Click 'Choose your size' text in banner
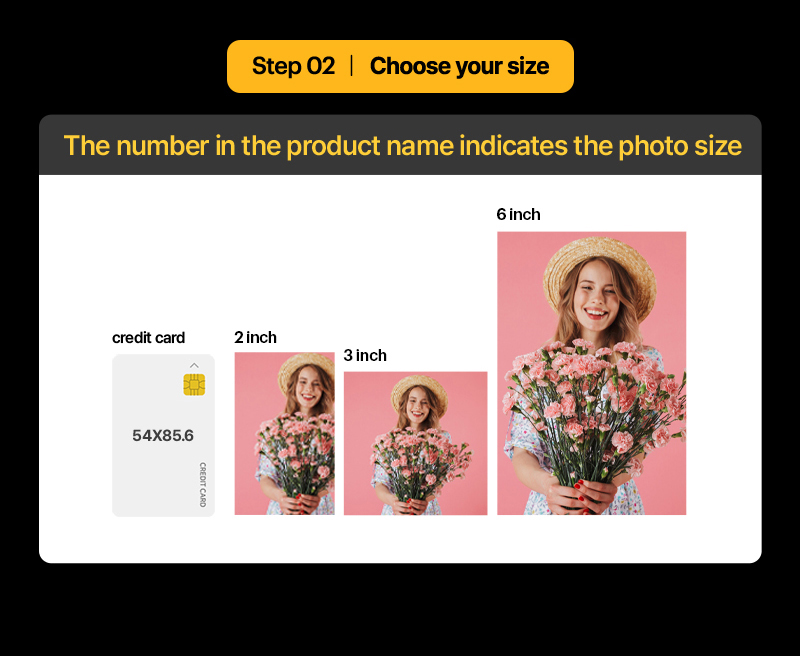Screen dimensions: 800x656 pos(459,66)
